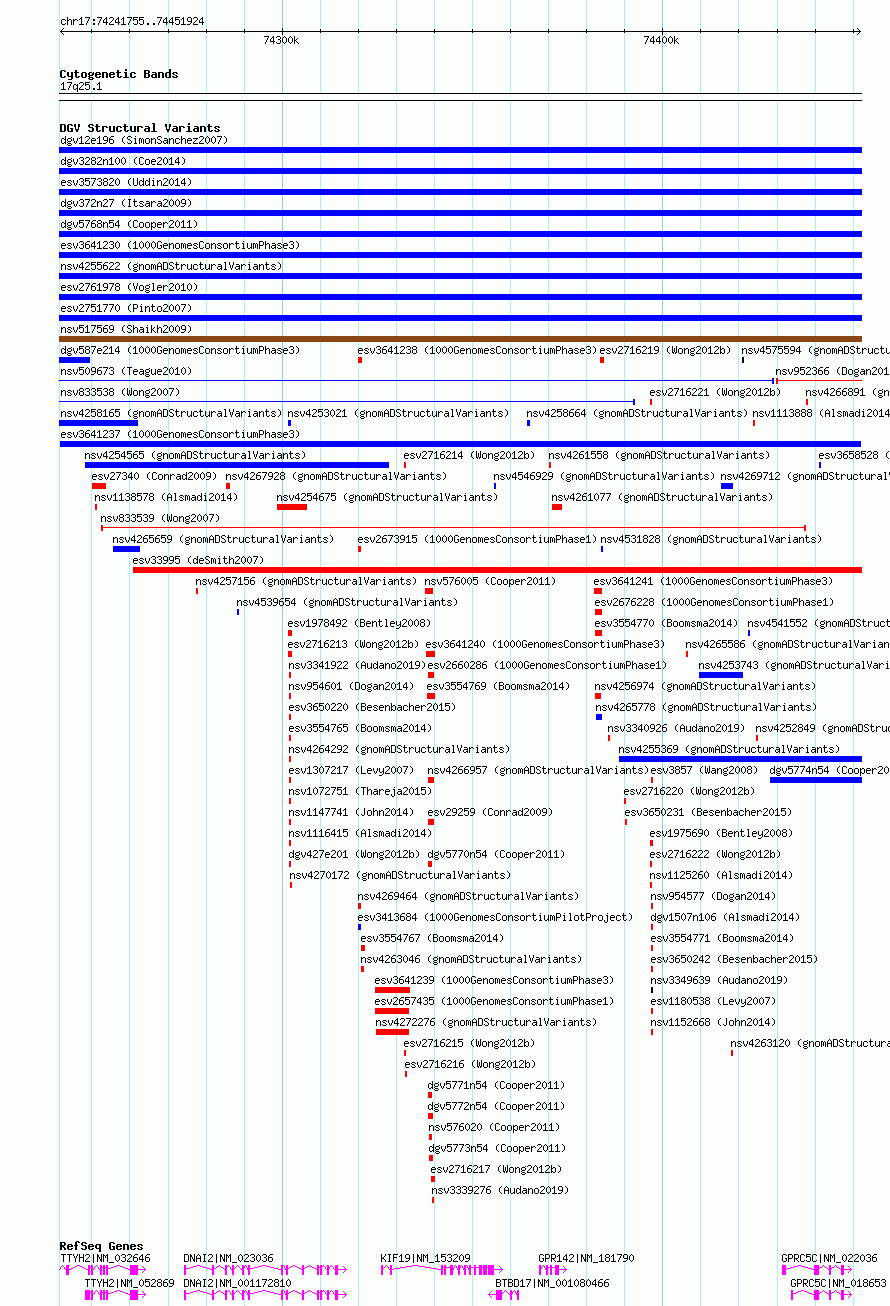Click the red nsv4254675 variant bar
The image size is (890, 1306).
coord(292,507)
